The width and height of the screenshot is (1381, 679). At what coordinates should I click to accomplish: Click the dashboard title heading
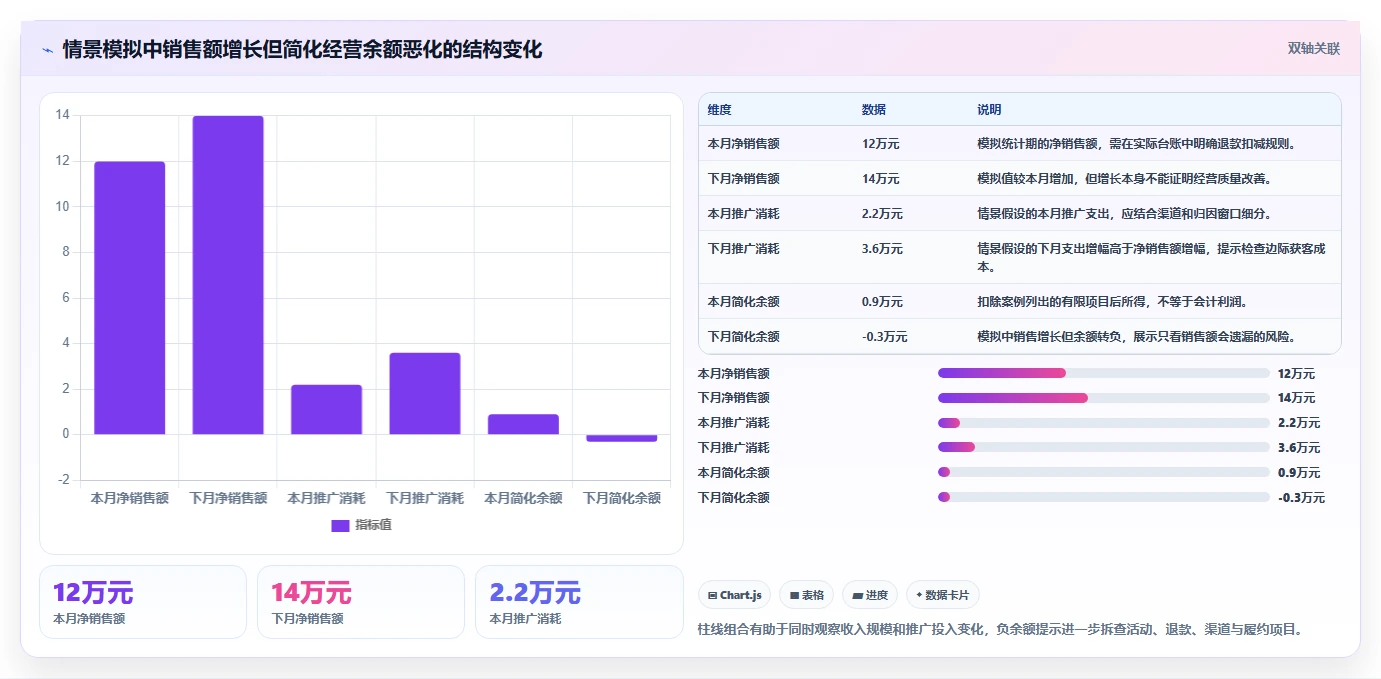[302, 49]
